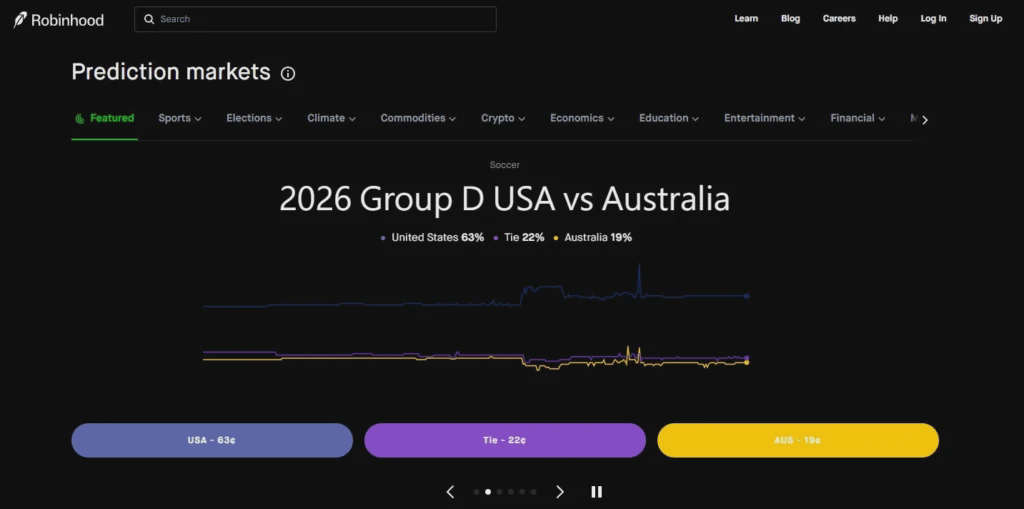Viewport: 1024px width, 509px height.
Task: Select the fifth carousel dot
Action: [x=522, y=492]
